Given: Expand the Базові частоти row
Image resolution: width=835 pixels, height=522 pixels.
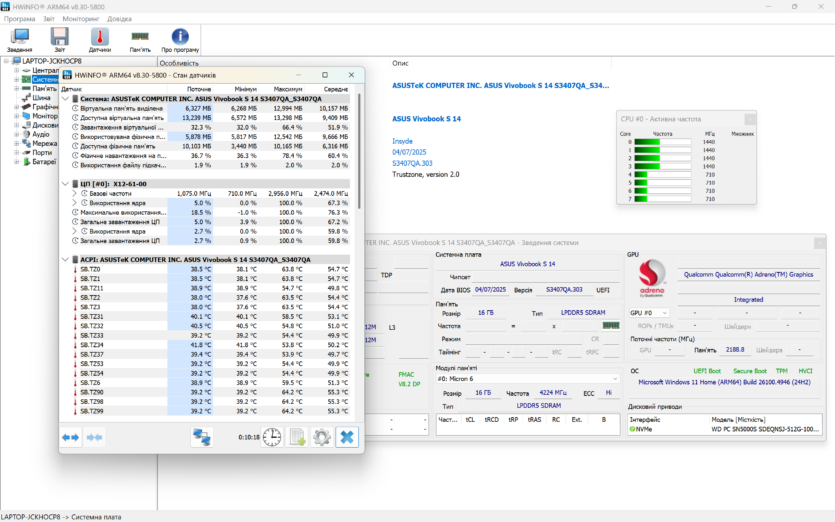Looking at the screenshot, I should click(x=75, y=193).
